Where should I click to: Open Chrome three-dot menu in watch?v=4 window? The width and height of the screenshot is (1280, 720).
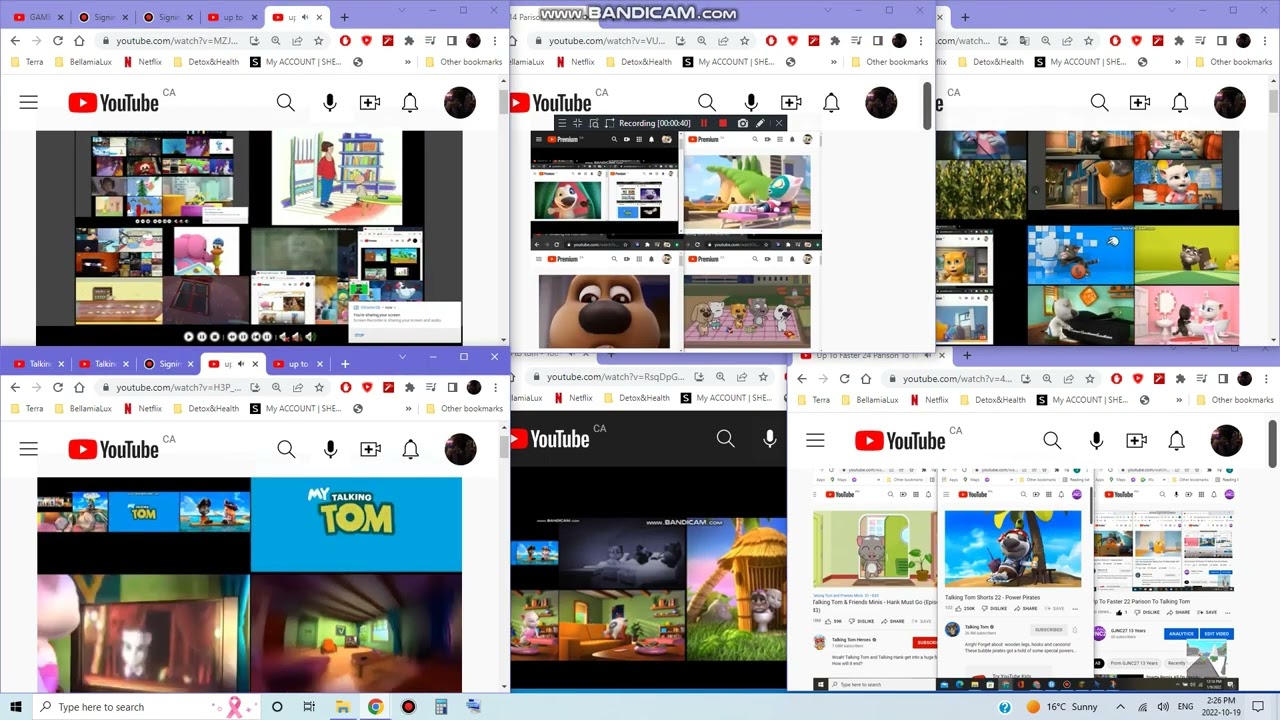tap(1267, 379)
